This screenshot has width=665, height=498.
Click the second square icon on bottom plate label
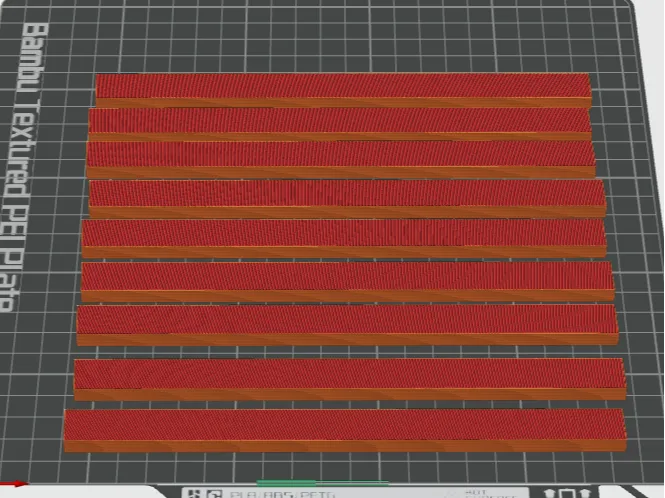215,494
